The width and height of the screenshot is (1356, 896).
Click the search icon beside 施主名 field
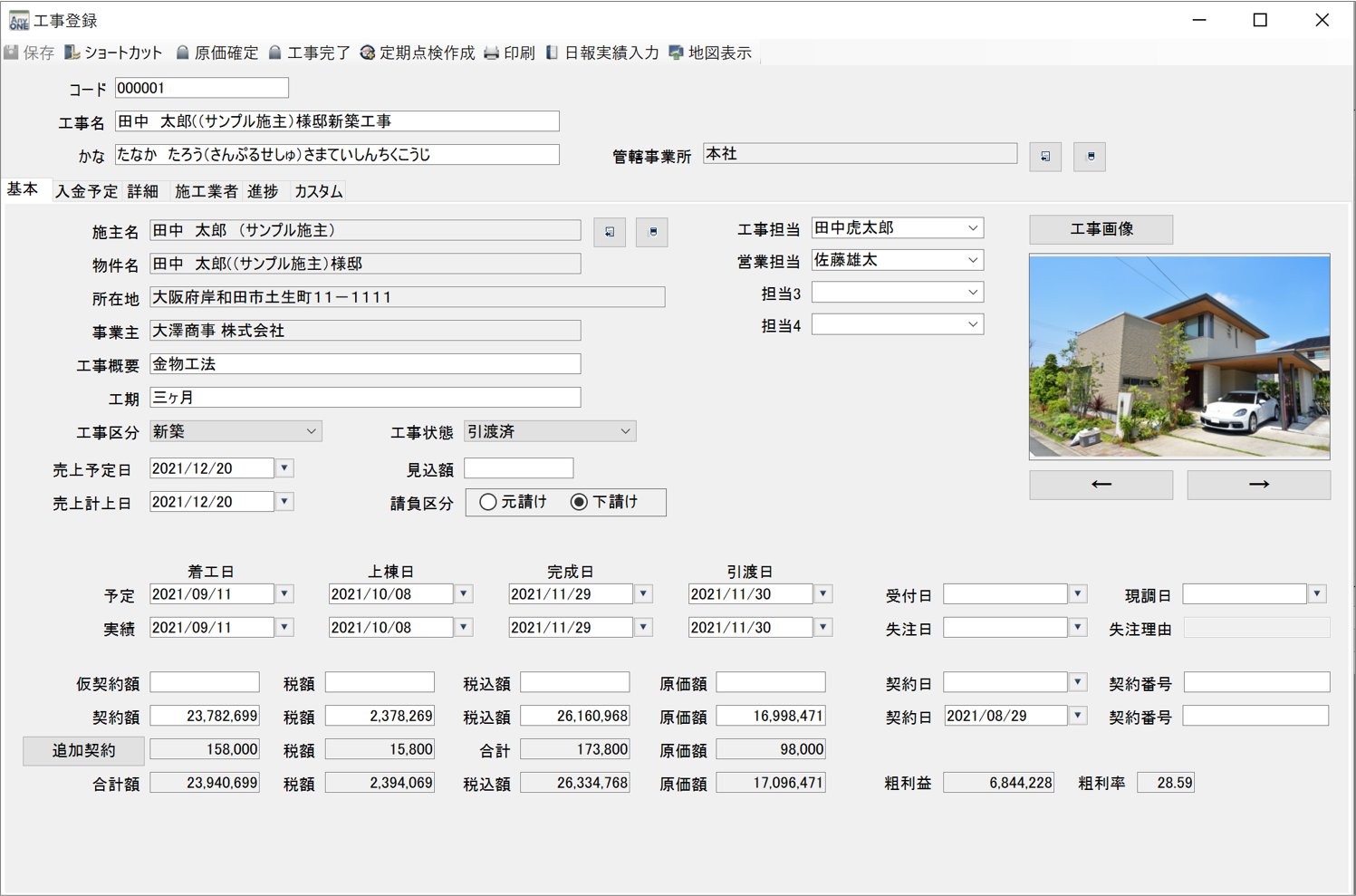click(x=609, y=232)
